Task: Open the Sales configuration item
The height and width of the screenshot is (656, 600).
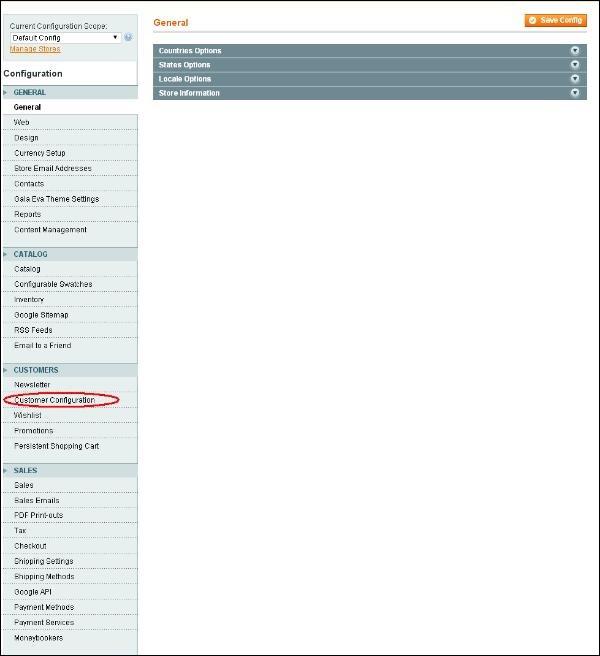Action: tap(23, 485)
